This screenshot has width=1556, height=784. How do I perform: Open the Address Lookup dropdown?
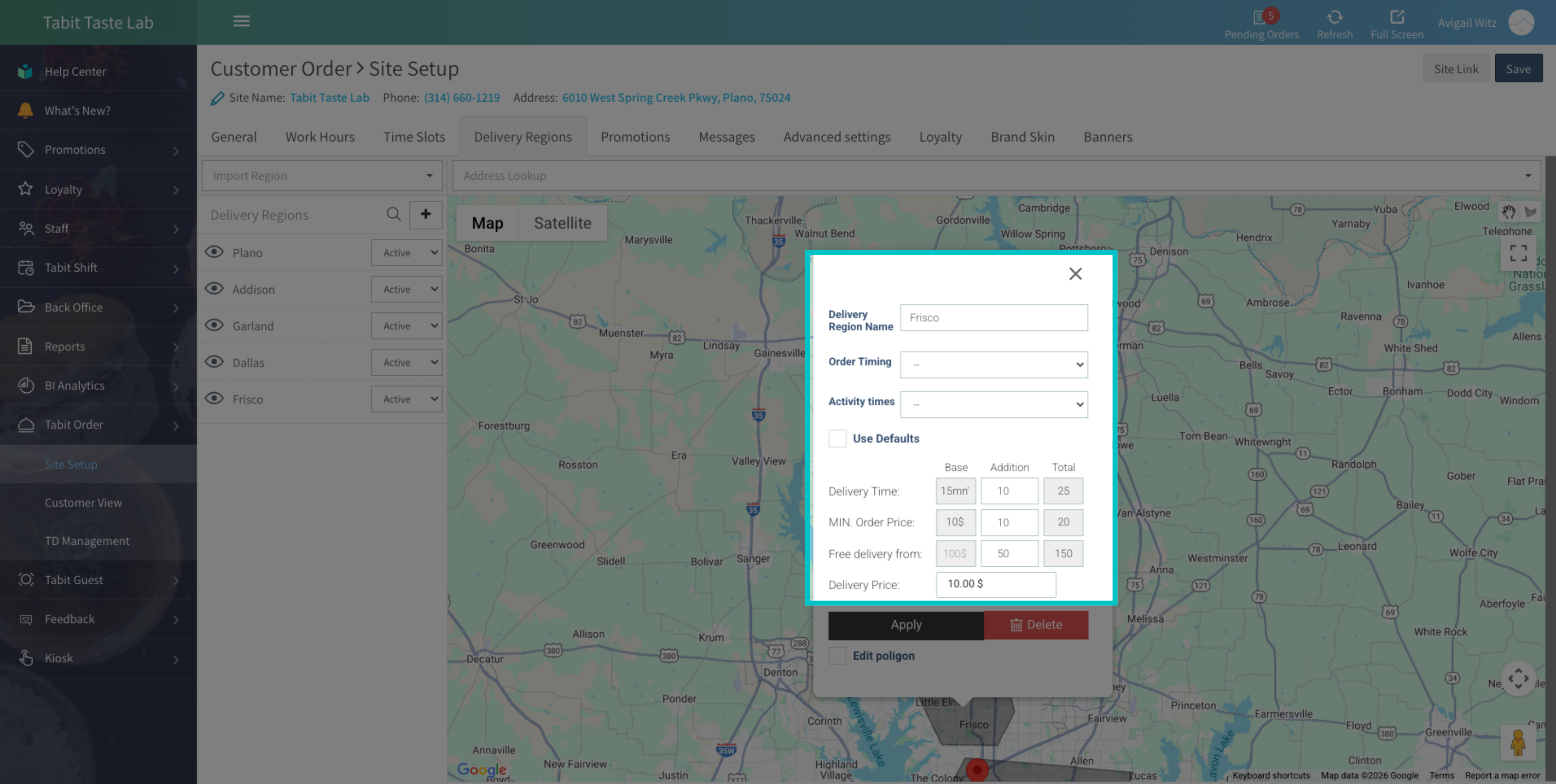click(x=997, y=176)
